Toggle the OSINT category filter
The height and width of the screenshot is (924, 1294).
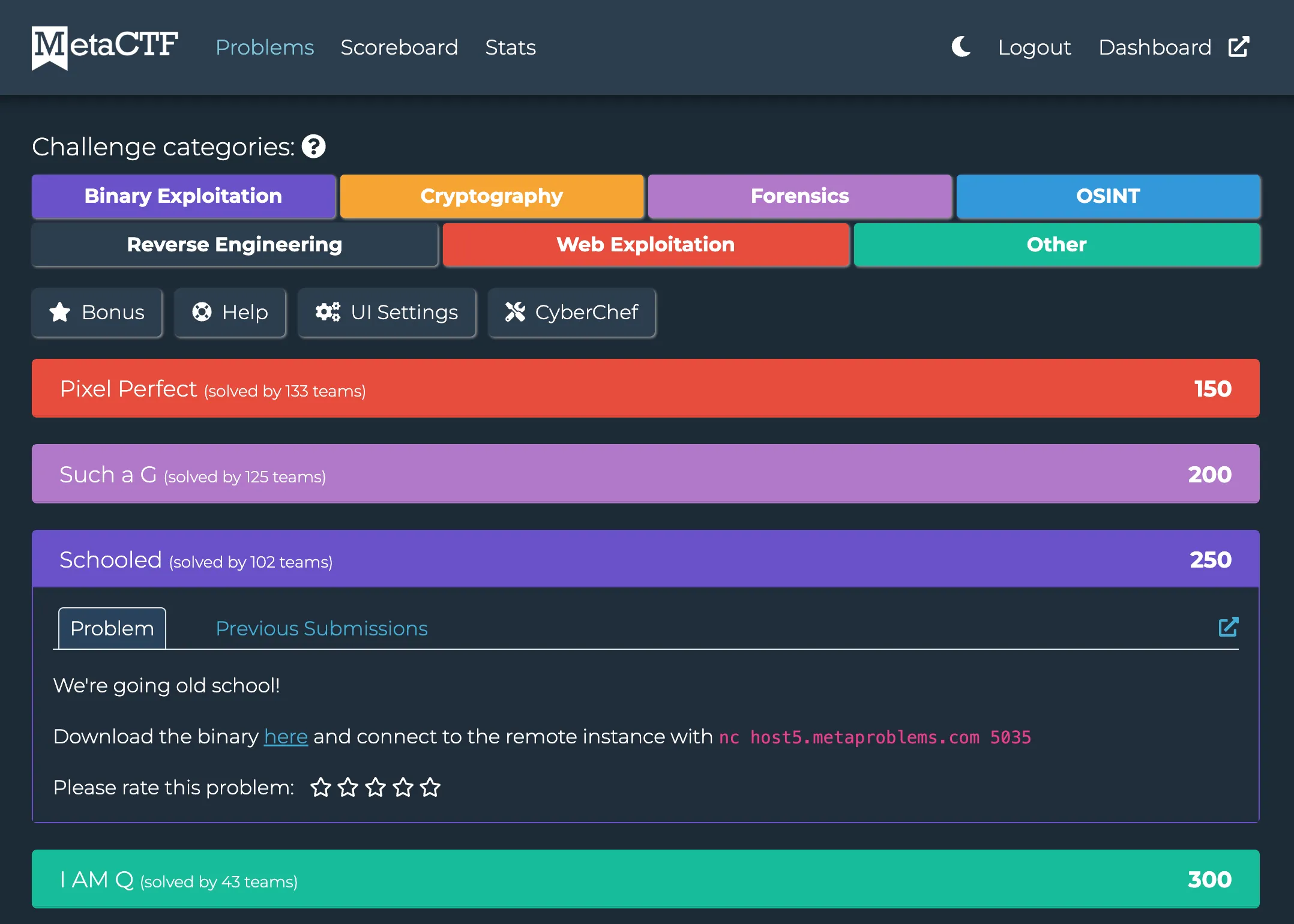coord(1107,196)
